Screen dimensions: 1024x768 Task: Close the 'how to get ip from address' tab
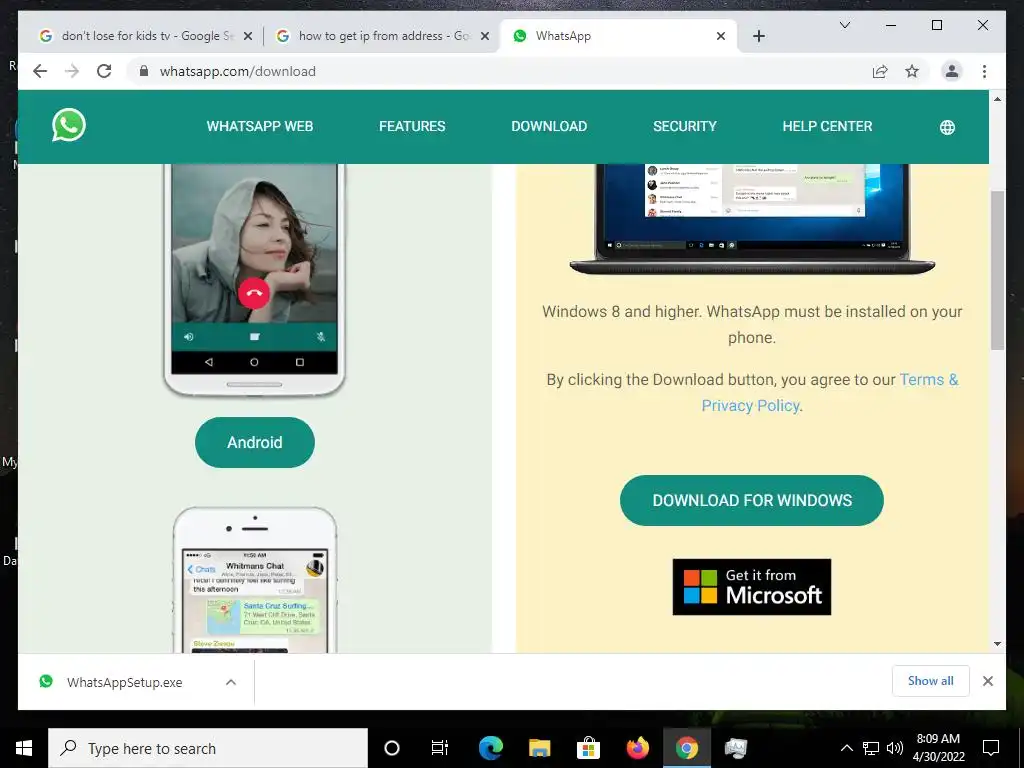point(485,36)
